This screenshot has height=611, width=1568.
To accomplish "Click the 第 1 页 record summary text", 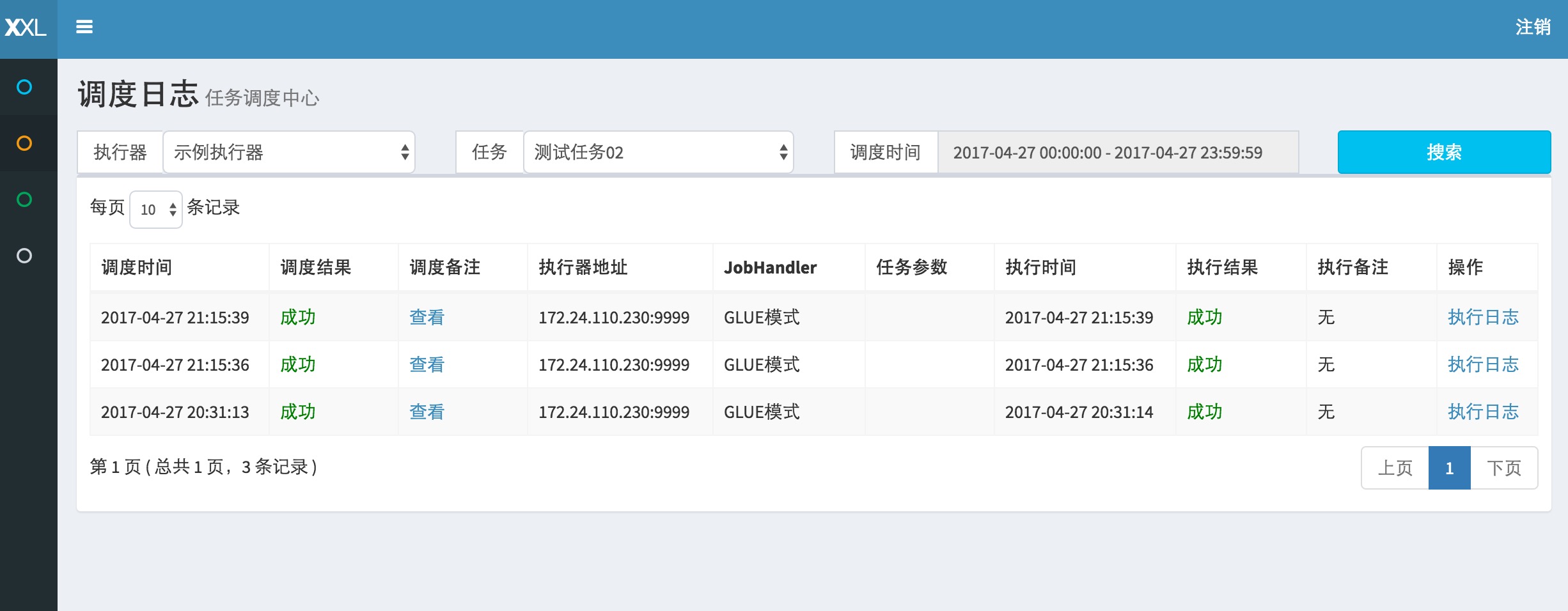I will (203, 467).
